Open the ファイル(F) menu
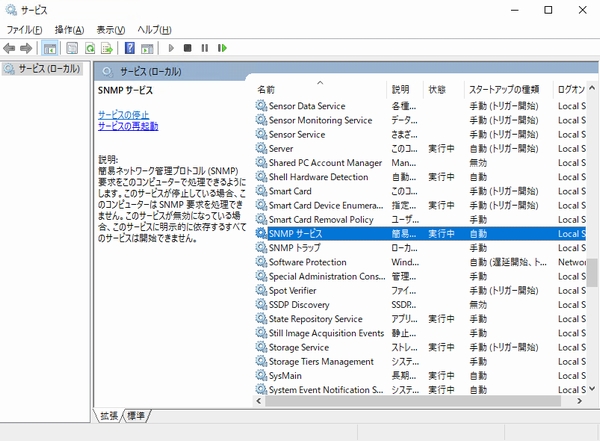The width and height of the screenshot is (600, 441). (x=24, y=30)
